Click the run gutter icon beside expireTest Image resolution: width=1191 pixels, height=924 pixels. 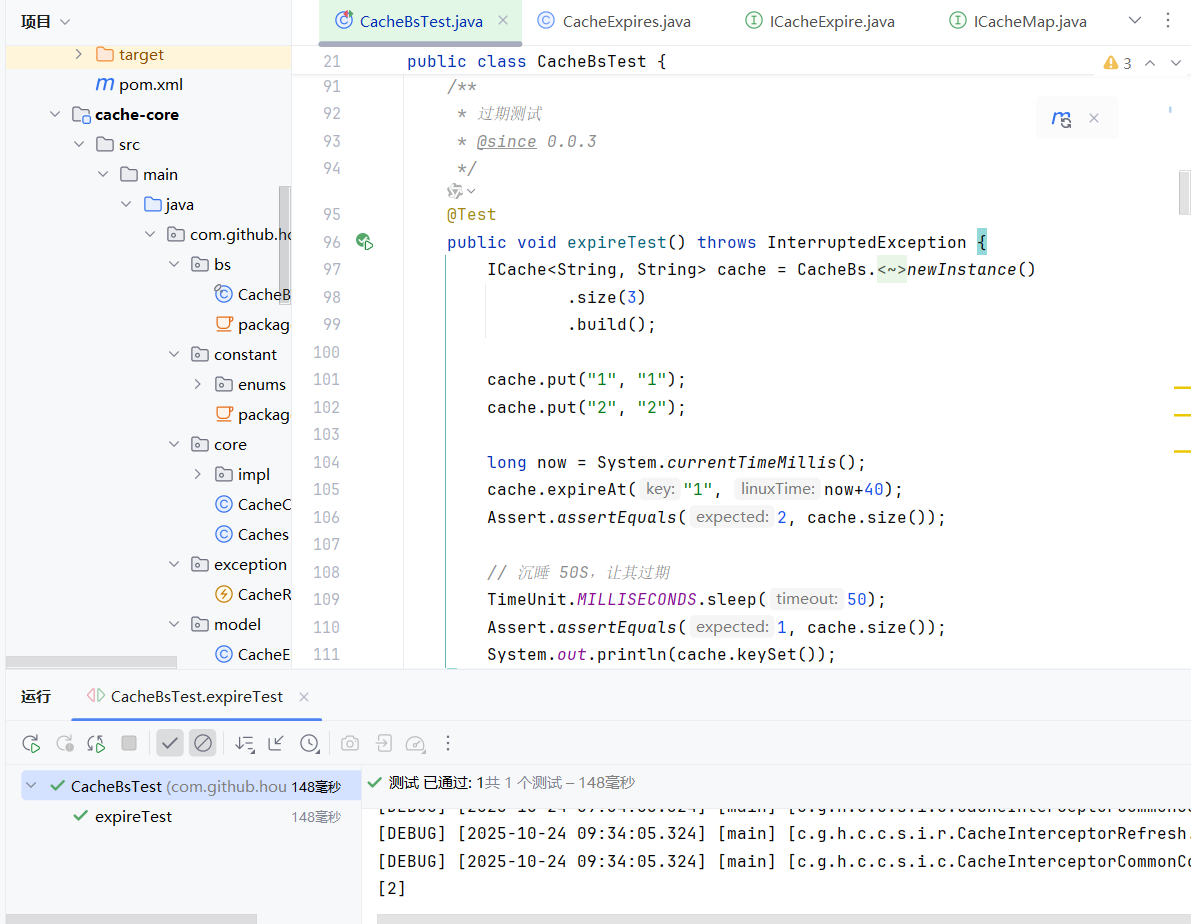pos(364,242)
